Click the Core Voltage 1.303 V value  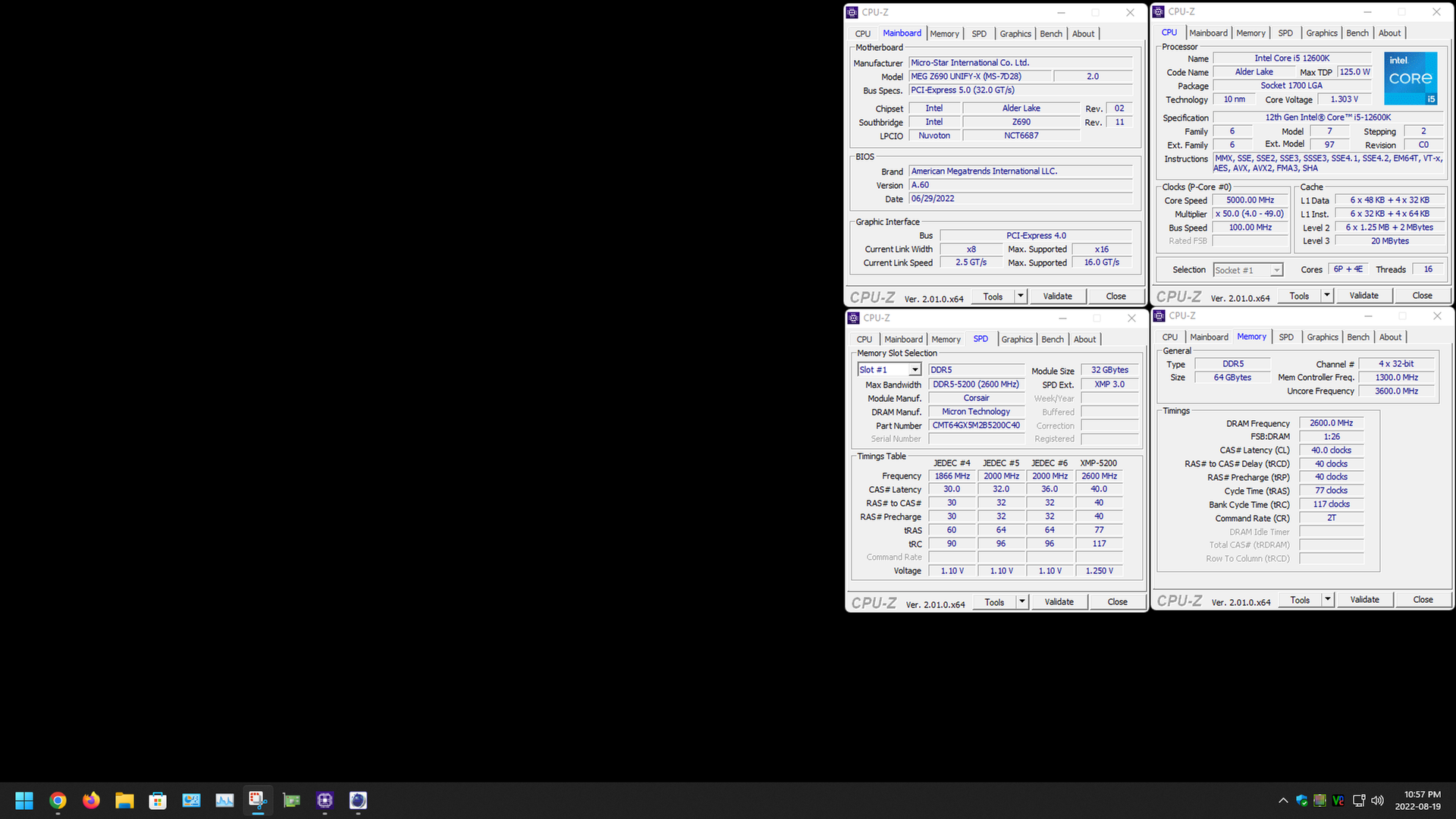(x=1344, y=99)
